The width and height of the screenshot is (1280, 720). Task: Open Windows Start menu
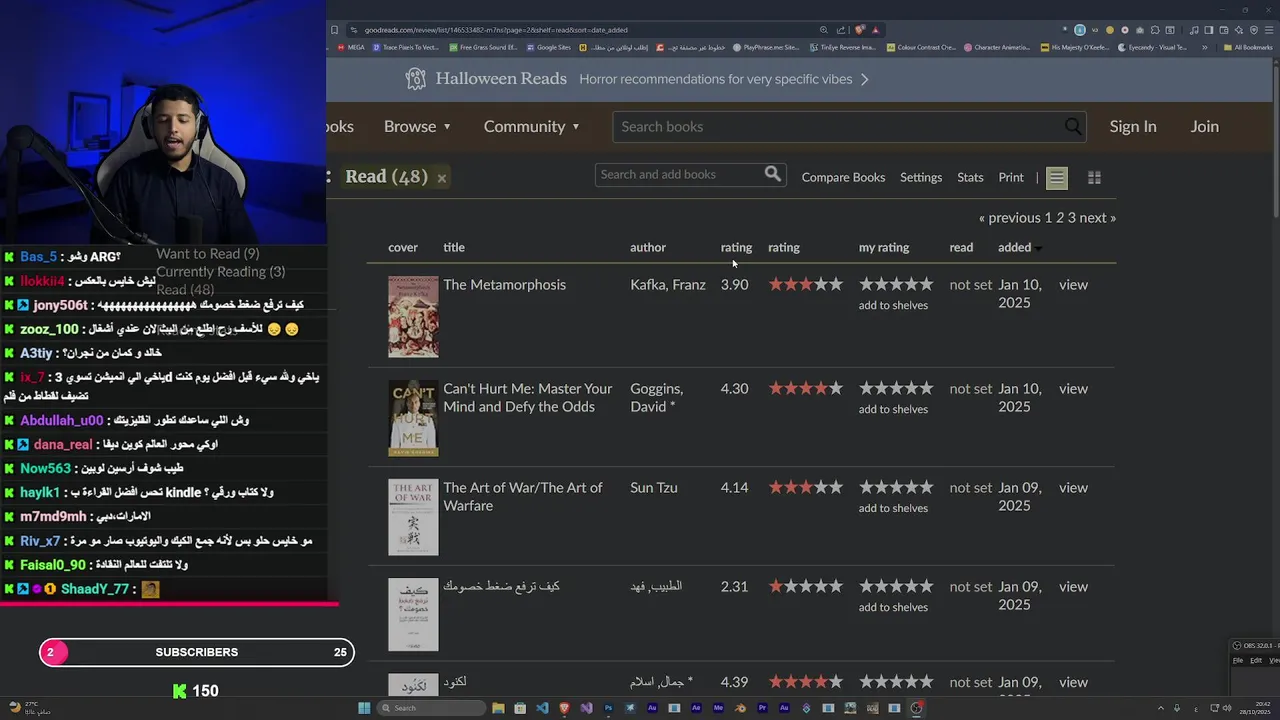click(364, 708)
